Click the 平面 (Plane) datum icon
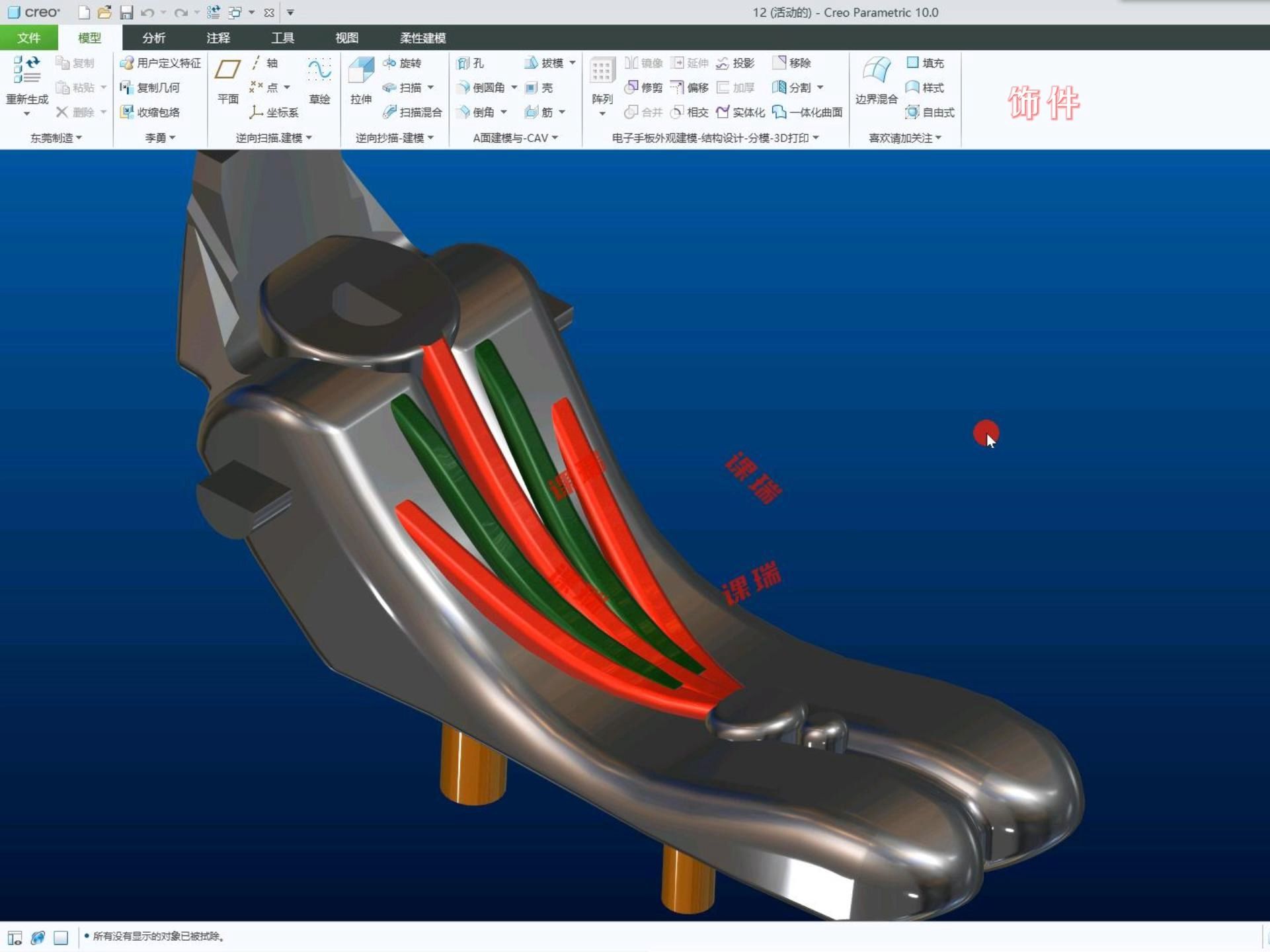This screenshot has height=952, width=1270. [x=227, y=70]
